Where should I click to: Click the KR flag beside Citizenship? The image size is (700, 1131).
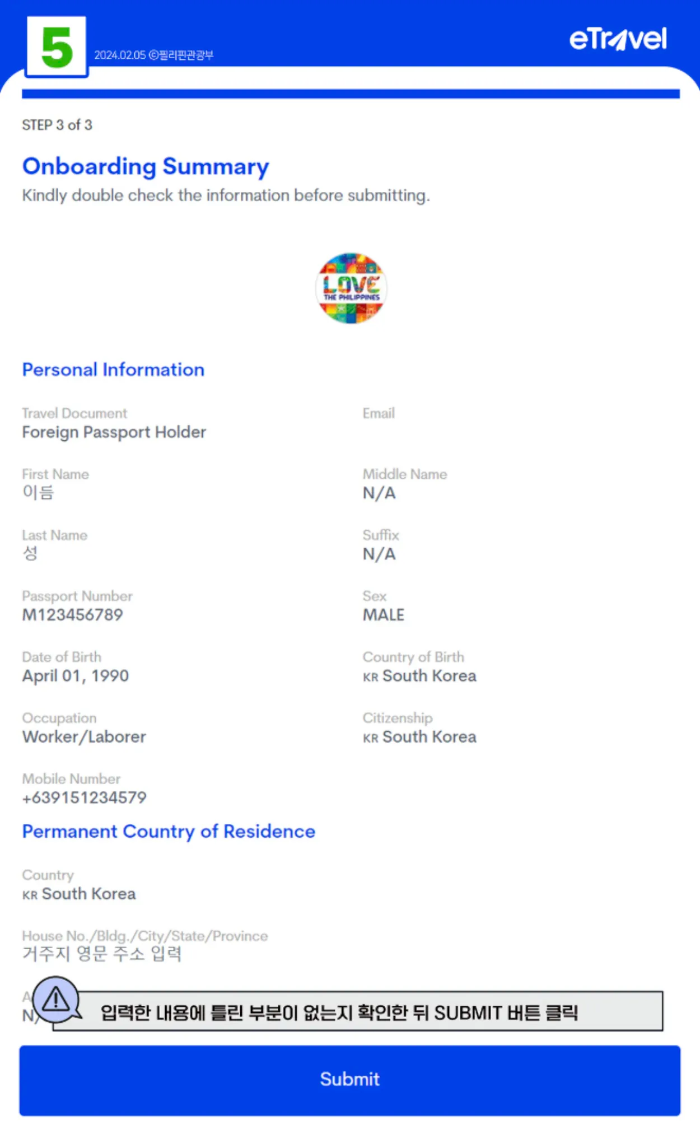tap(369, 737)
